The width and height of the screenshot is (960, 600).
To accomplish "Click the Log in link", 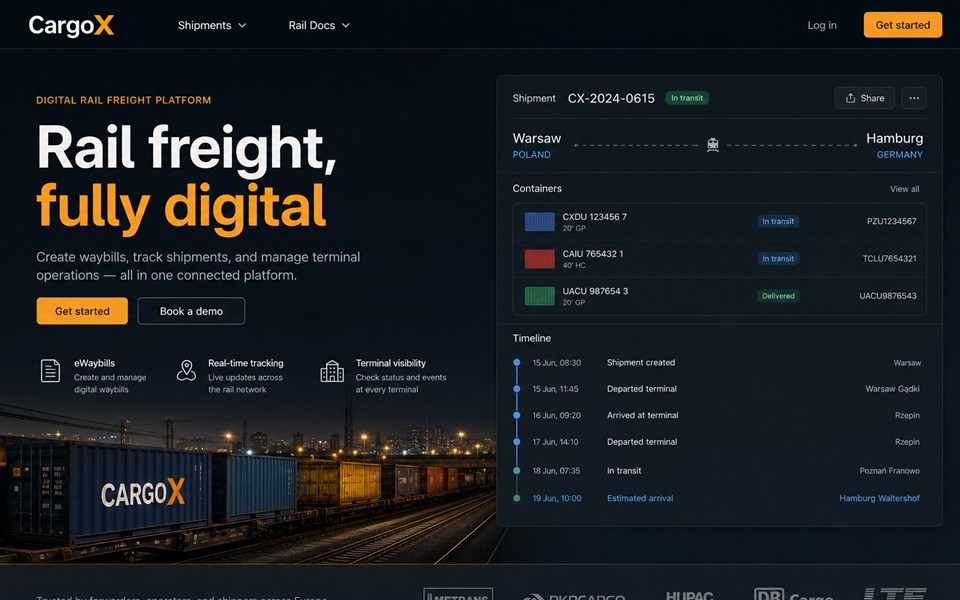I will (822, 25).
